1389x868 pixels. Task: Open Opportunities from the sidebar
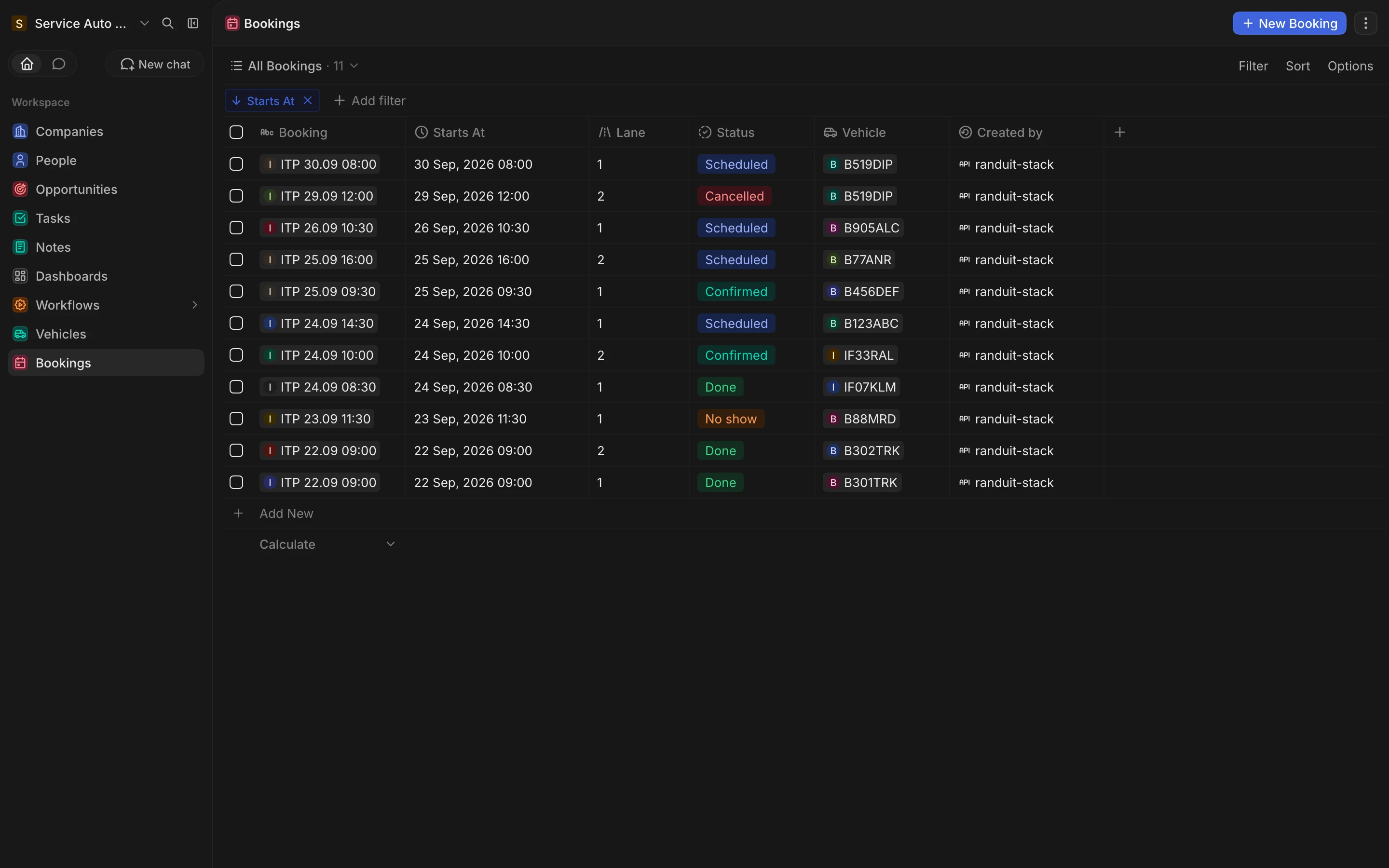coord(106,190)
